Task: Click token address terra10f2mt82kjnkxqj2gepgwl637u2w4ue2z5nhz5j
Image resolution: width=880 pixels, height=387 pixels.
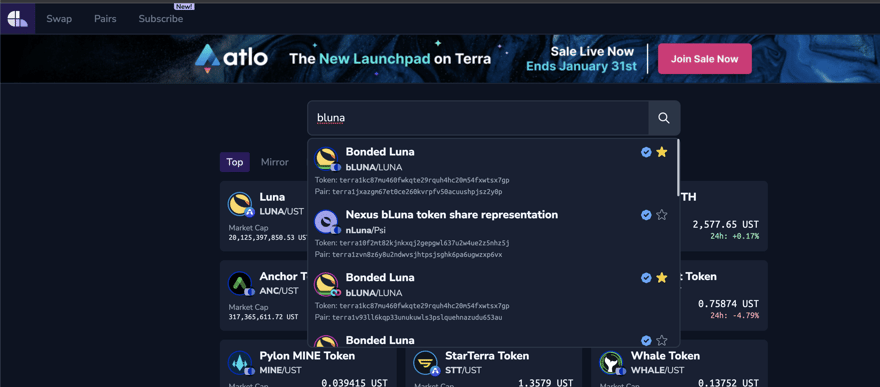Action: click(424, 243)
